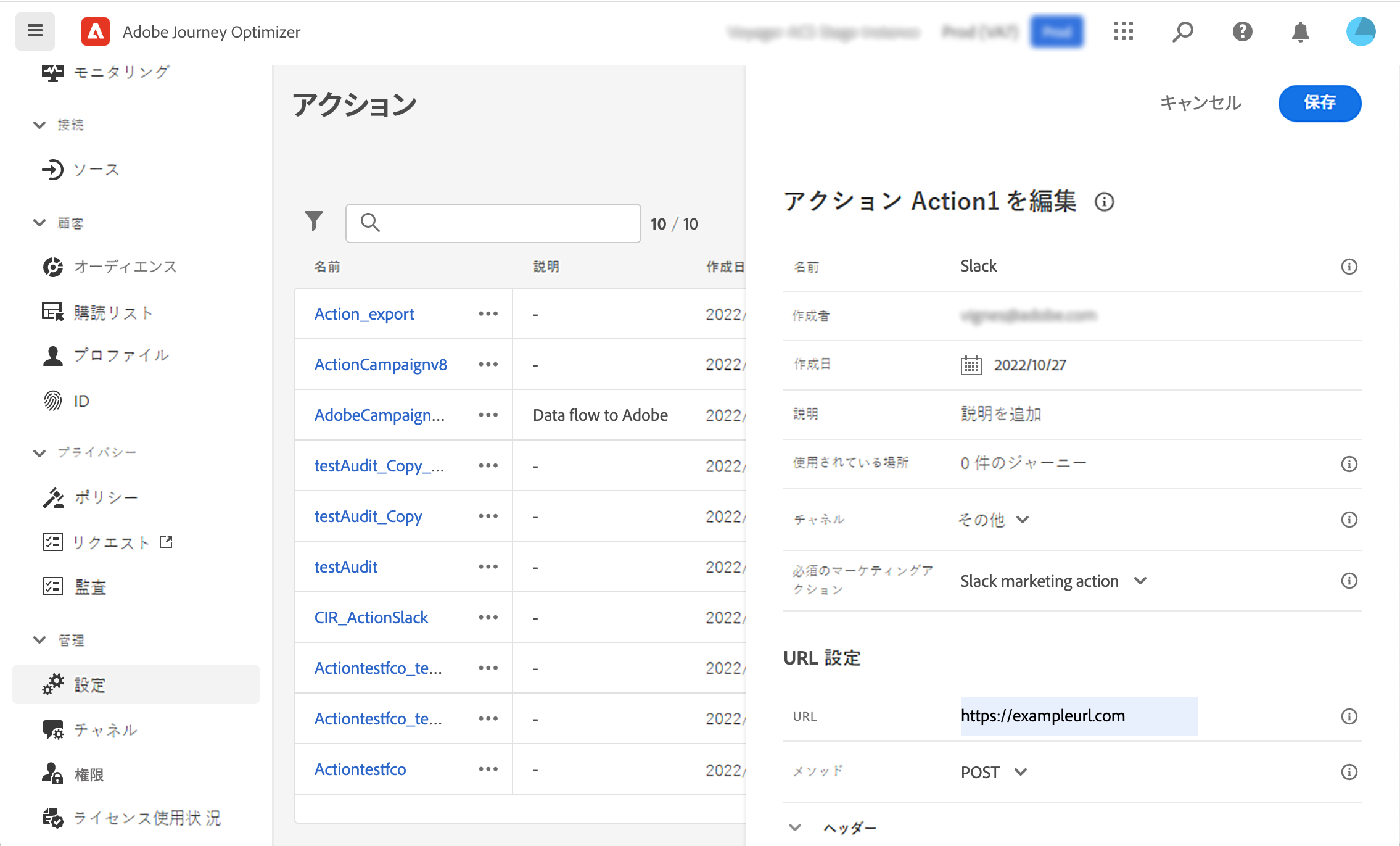Open the user profile avatar
This screenshot has width=1400, height=846.
point(1360,31)
